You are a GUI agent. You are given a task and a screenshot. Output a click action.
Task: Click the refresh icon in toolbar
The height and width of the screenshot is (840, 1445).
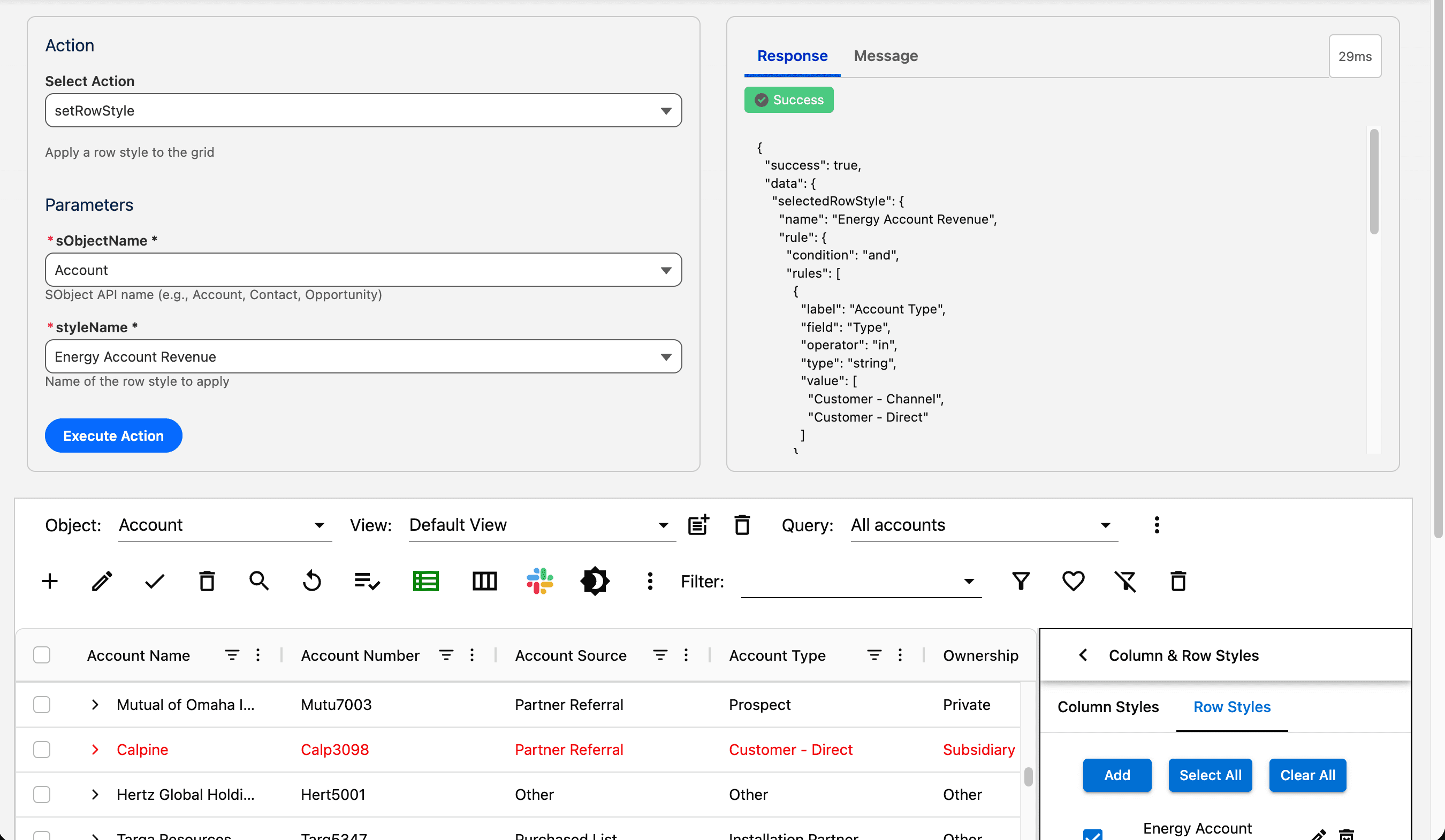click(x=312, y=581)
